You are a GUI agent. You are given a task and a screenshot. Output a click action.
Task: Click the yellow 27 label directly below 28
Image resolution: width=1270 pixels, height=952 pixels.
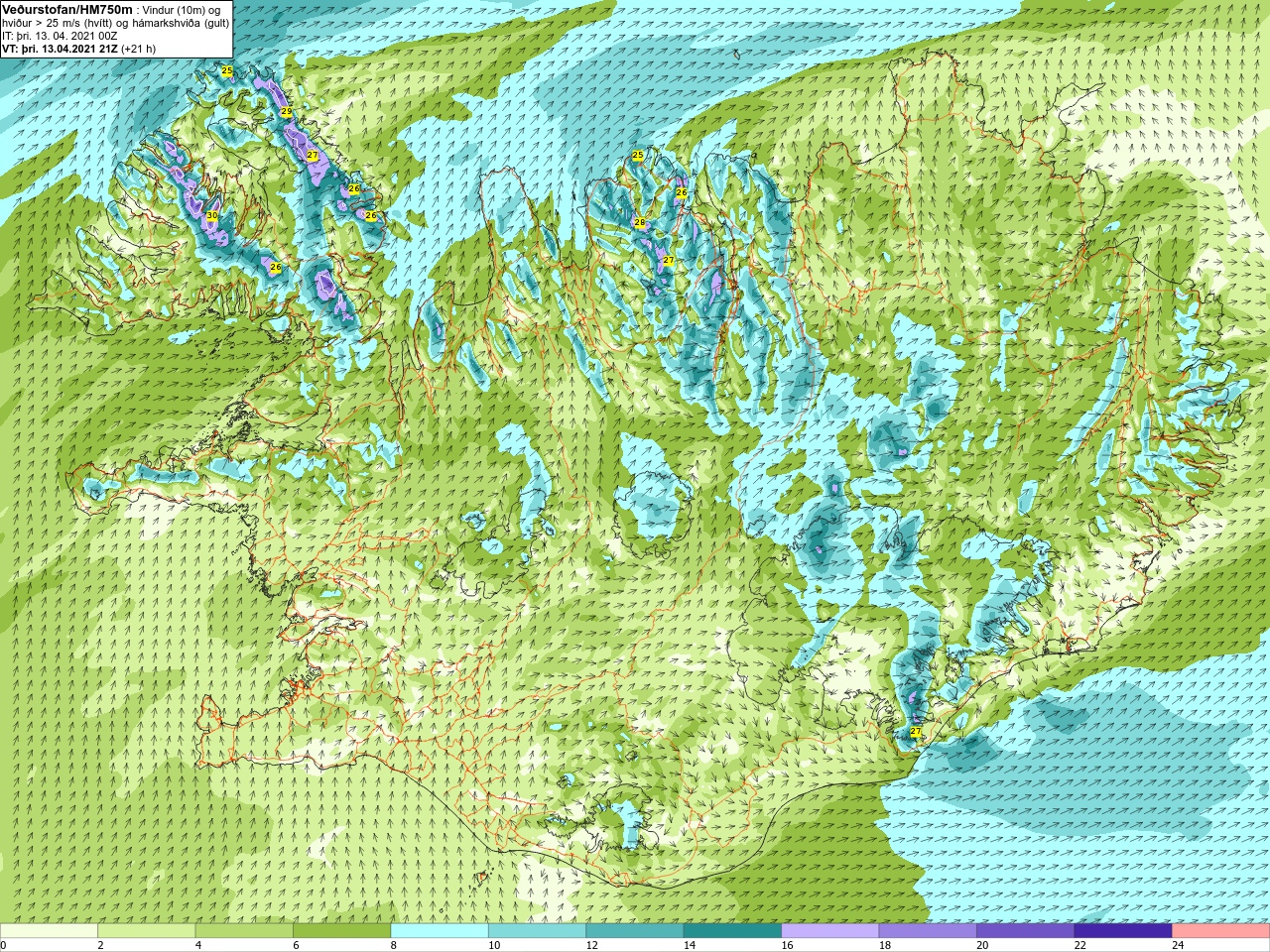669,261
